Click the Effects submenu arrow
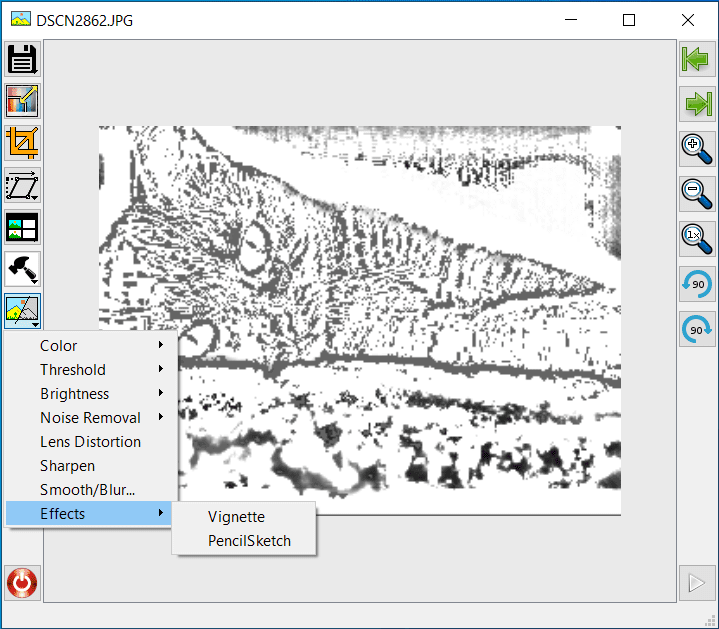719x629 pixels. 160,513
